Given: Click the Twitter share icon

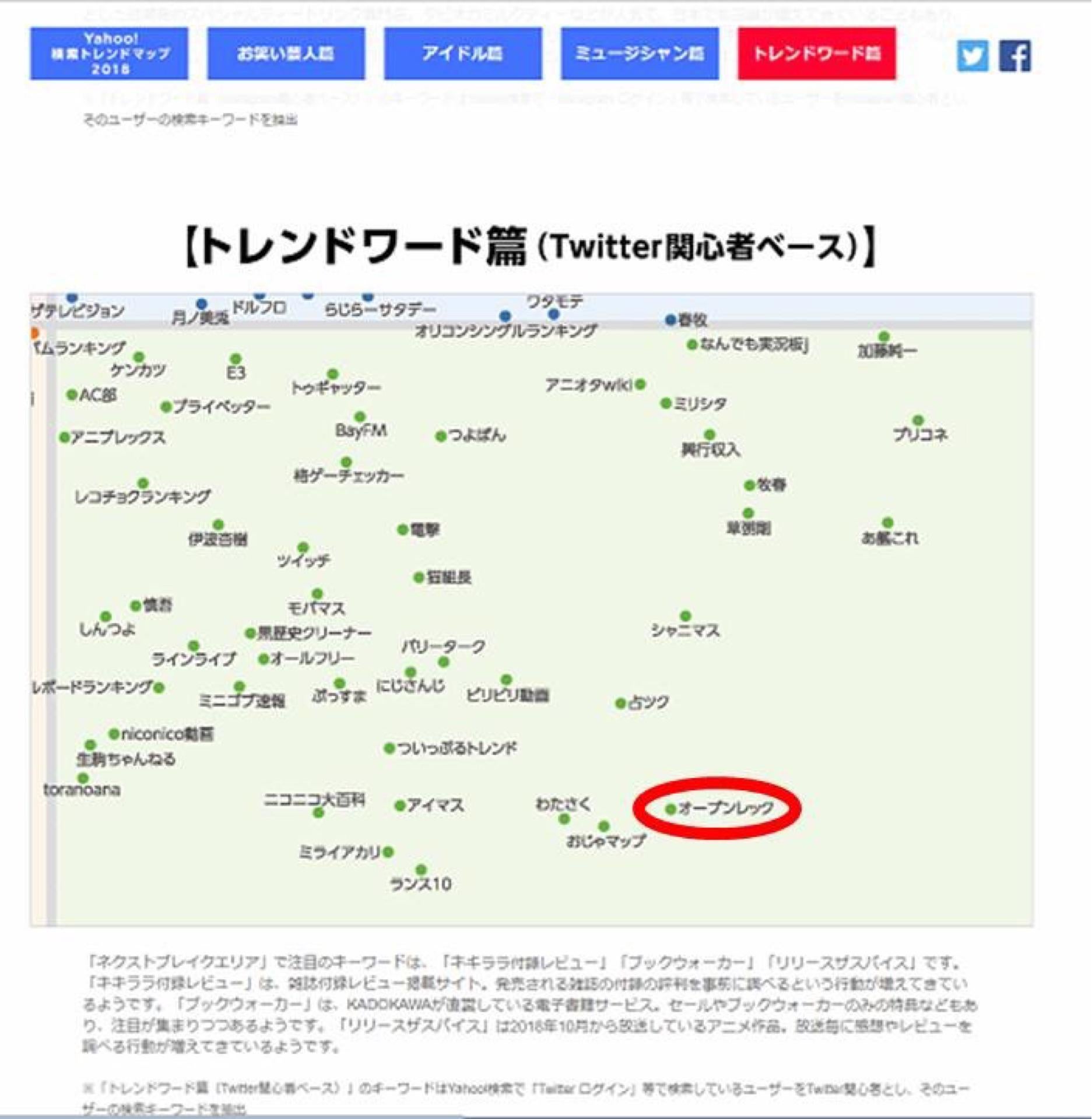Looking at the screenshot, I should pyautogui.click(x=972, y=56).
